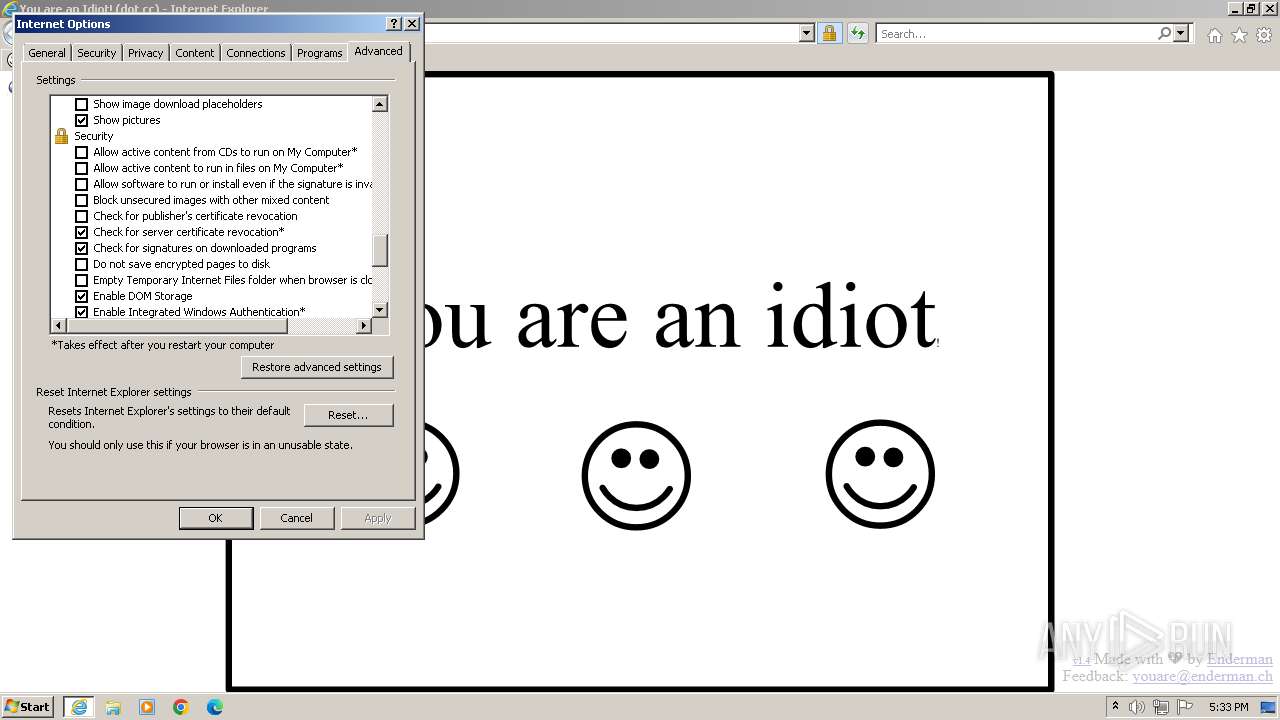Click the v1.4 version link
This screenshot has height=720, width=1280.
point(1081,660)
